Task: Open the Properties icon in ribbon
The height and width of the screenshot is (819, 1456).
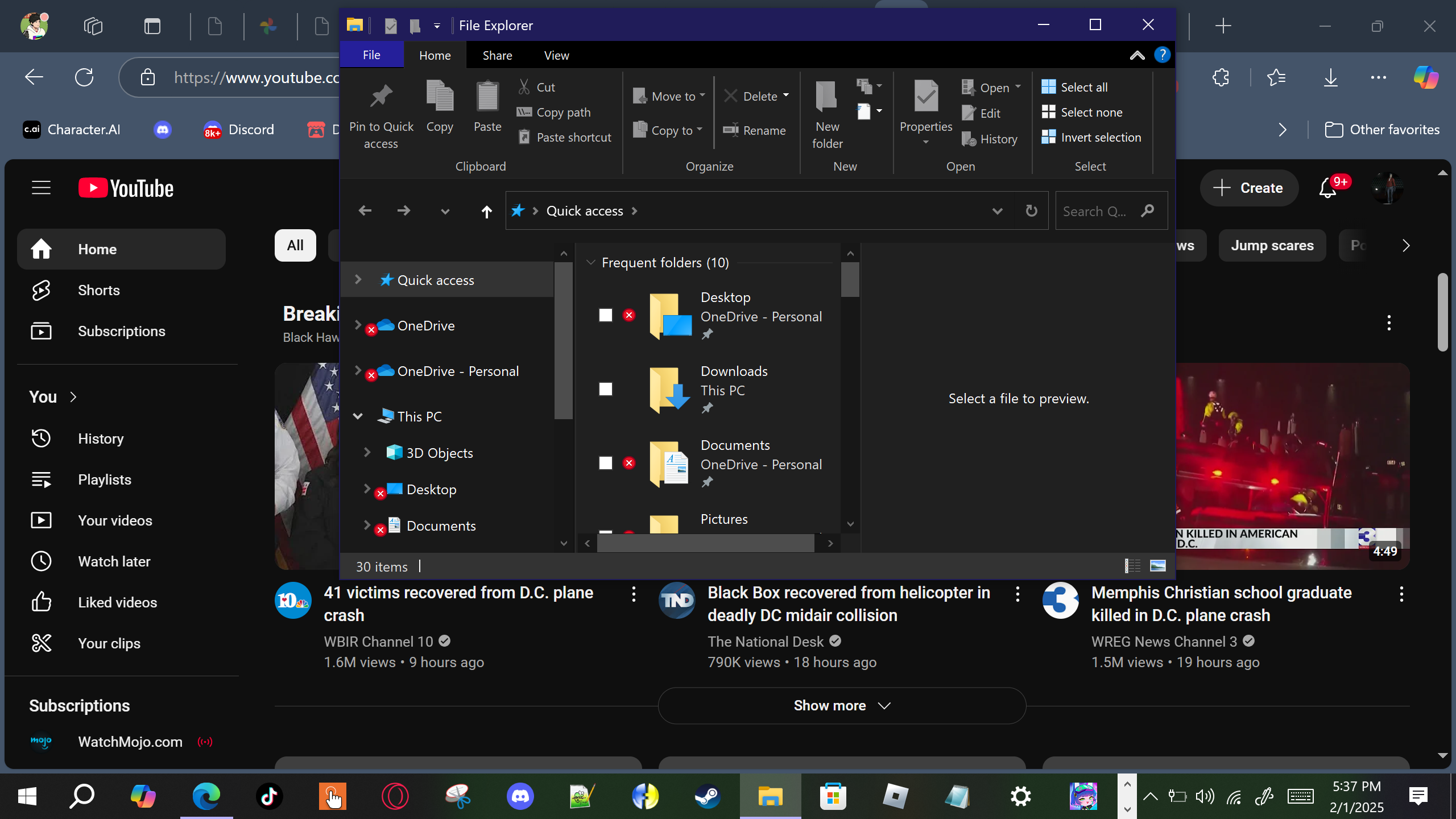Action: tap(925, 97)
